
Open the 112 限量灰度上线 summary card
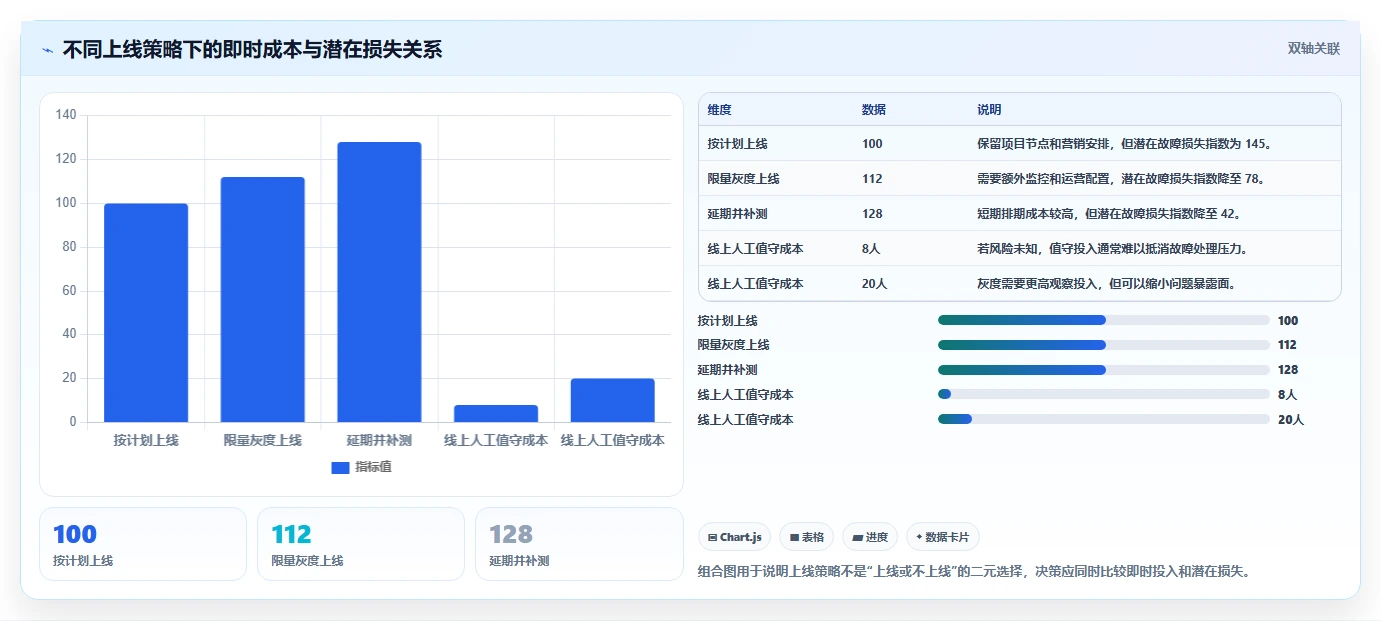pos(361,544)
